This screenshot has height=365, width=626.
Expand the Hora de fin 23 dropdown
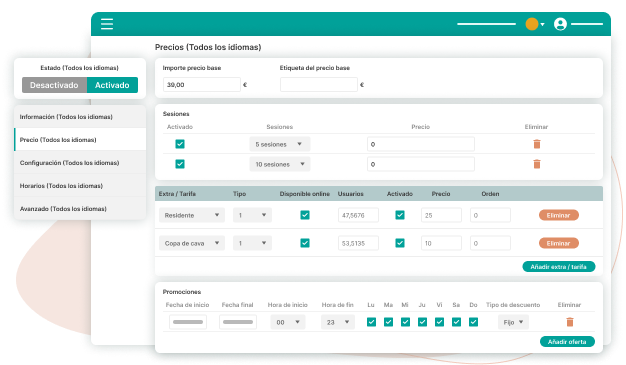tap(337, 322)
